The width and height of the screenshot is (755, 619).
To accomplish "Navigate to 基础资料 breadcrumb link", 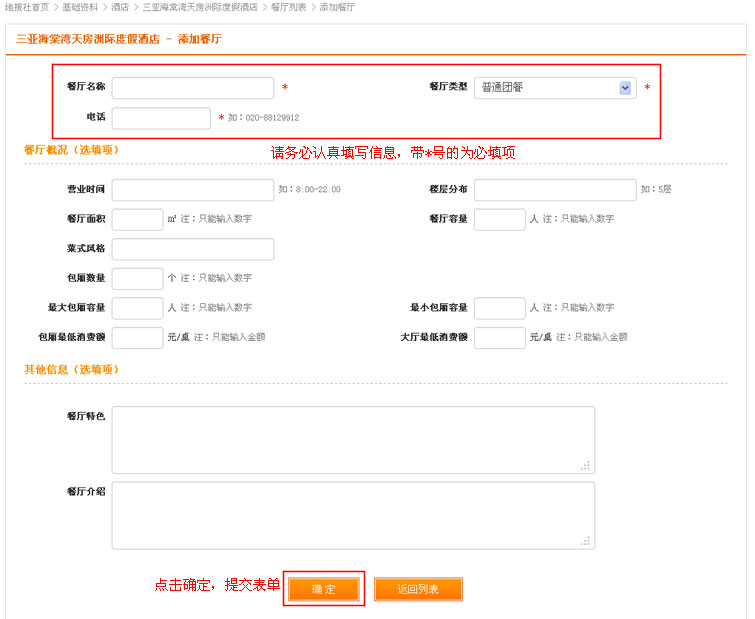I will (80, 7).
